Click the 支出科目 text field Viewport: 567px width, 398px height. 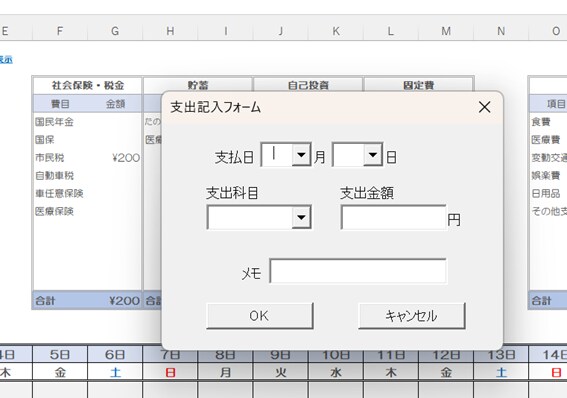pyautogui.click(x=250, y=217)
